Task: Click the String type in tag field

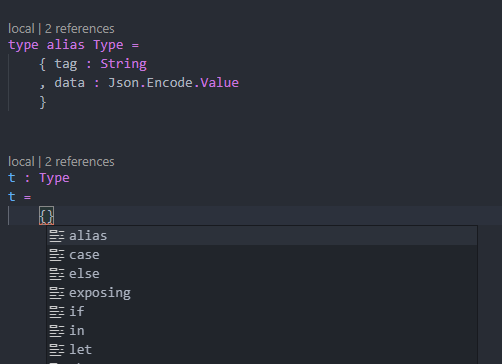Action: tap(124, 64)
